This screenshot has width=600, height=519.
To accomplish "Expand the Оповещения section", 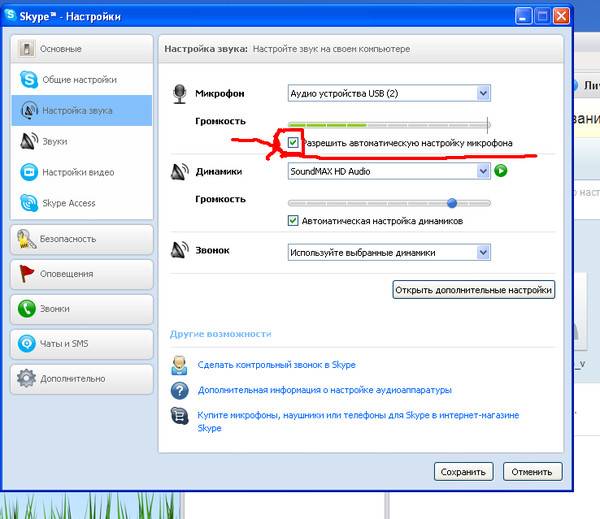I will pyautogui.click(x=82, y=274).
